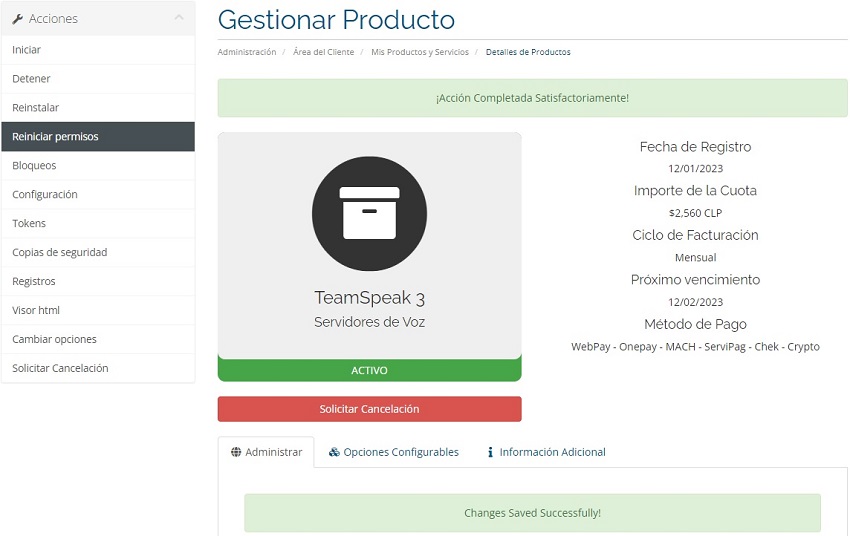
Task: Select Detener in the actions menu
Action: tap(31, 79)
